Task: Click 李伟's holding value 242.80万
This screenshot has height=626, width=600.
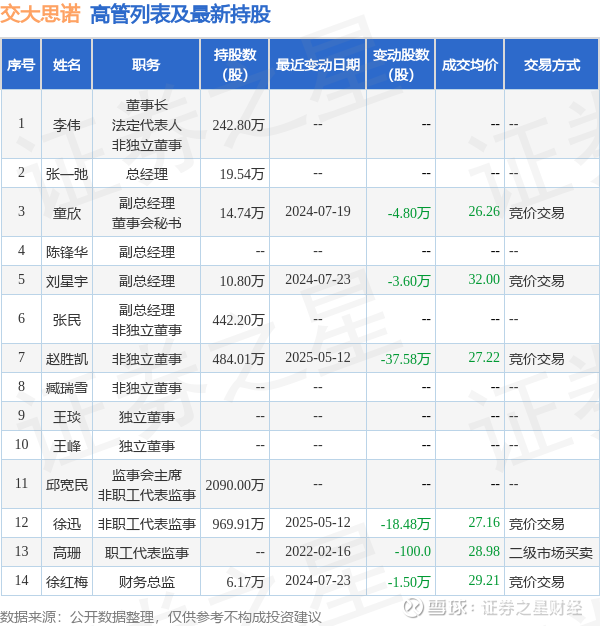Action: [x=238, y=125]
